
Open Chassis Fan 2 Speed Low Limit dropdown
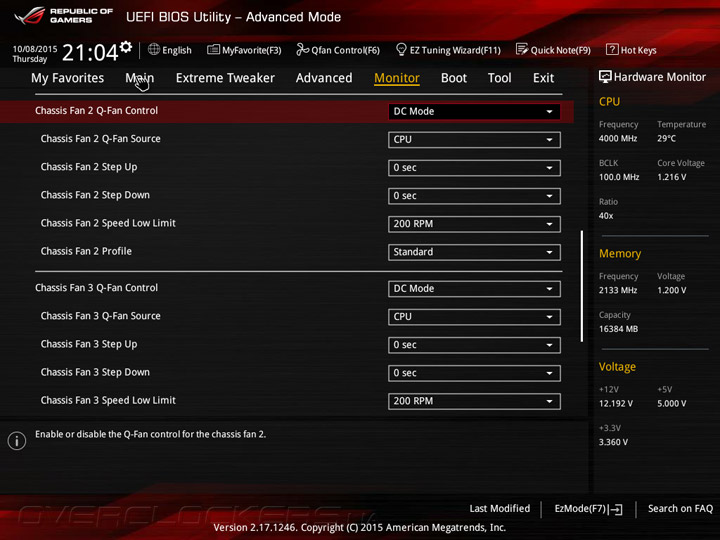474,224
